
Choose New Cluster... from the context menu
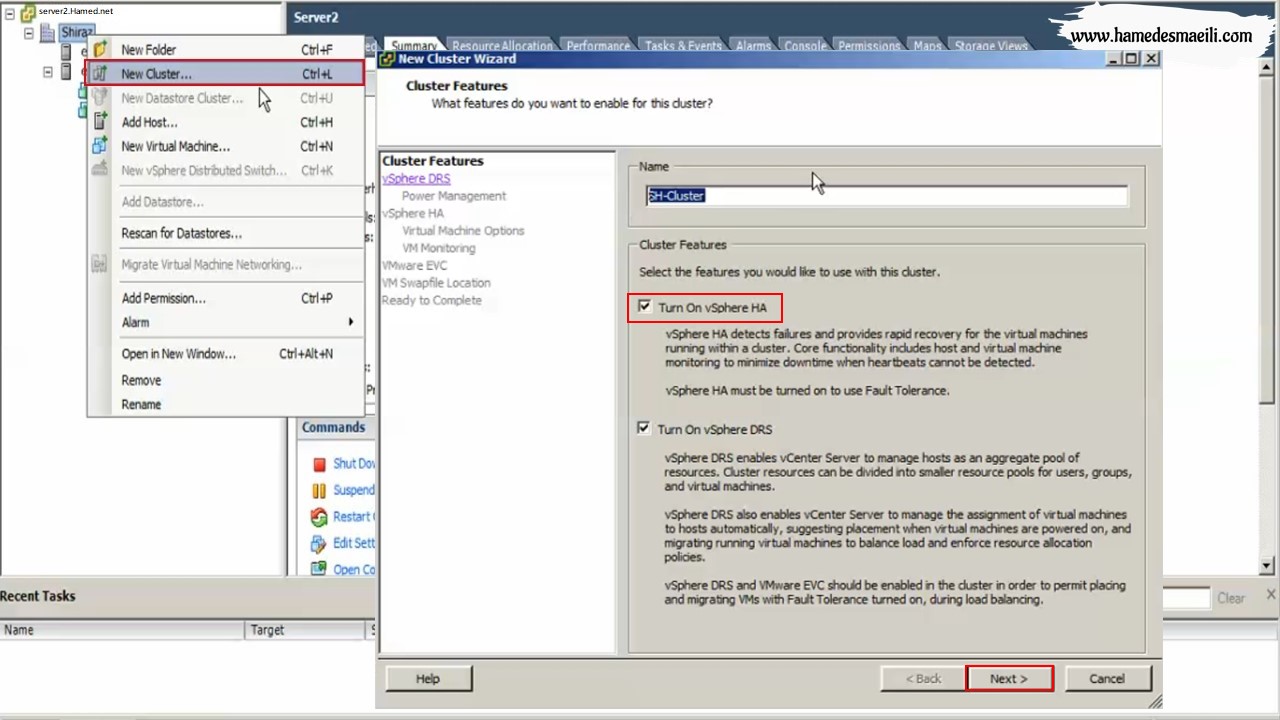pos(226,73)
